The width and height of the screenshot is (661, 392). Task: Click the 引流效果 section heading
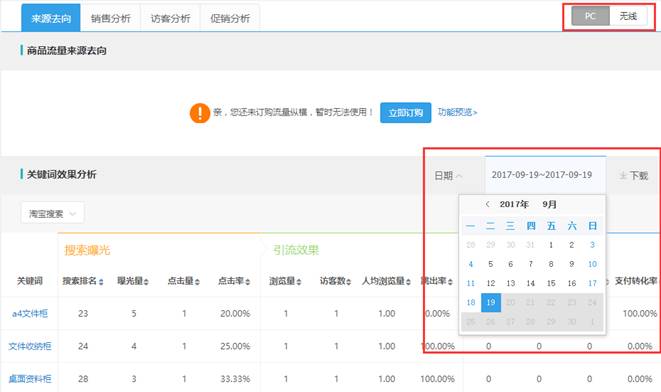click(296, 250)
